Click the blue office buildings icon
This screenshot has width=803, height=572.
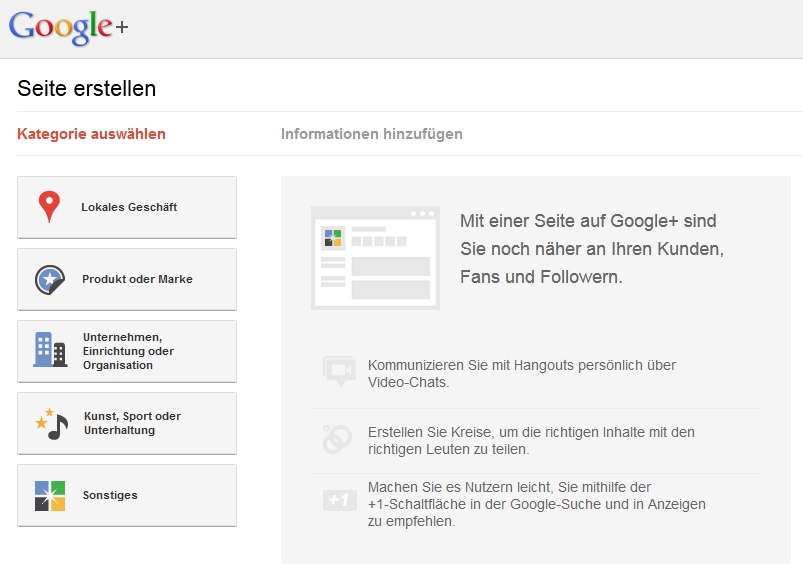point(50,350)
